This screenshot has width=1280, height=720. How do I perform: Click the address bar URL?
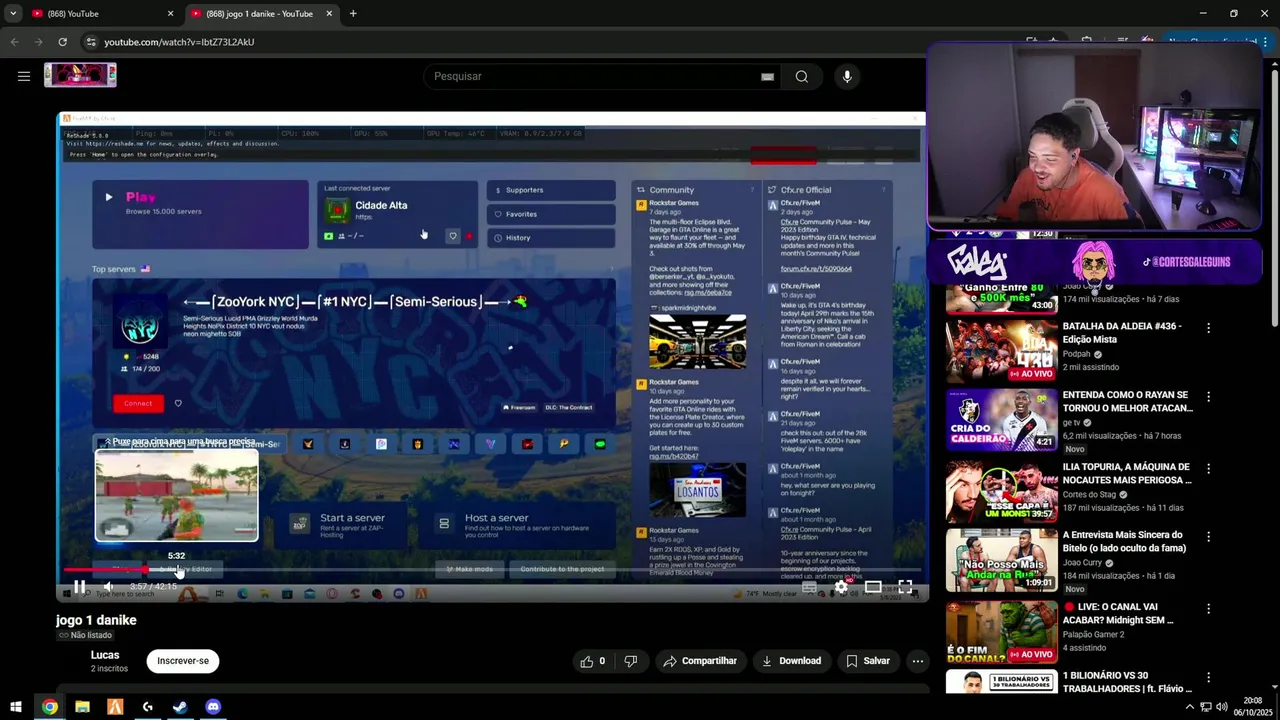click(179, 42)
